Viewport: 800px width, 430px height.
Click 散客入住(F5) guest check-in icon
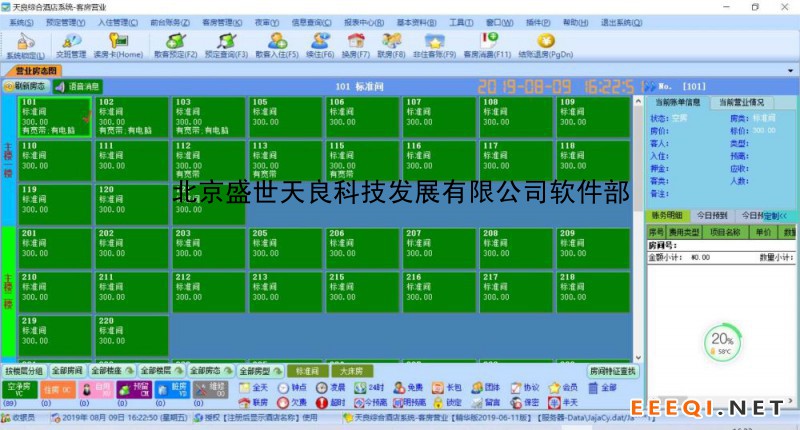[x=276, y=43]
